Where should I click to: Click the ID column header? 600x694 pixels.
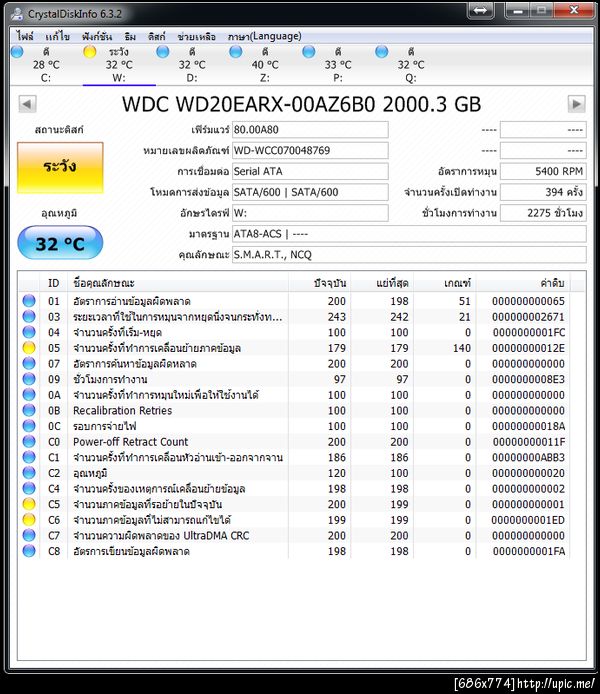[54, 283]
